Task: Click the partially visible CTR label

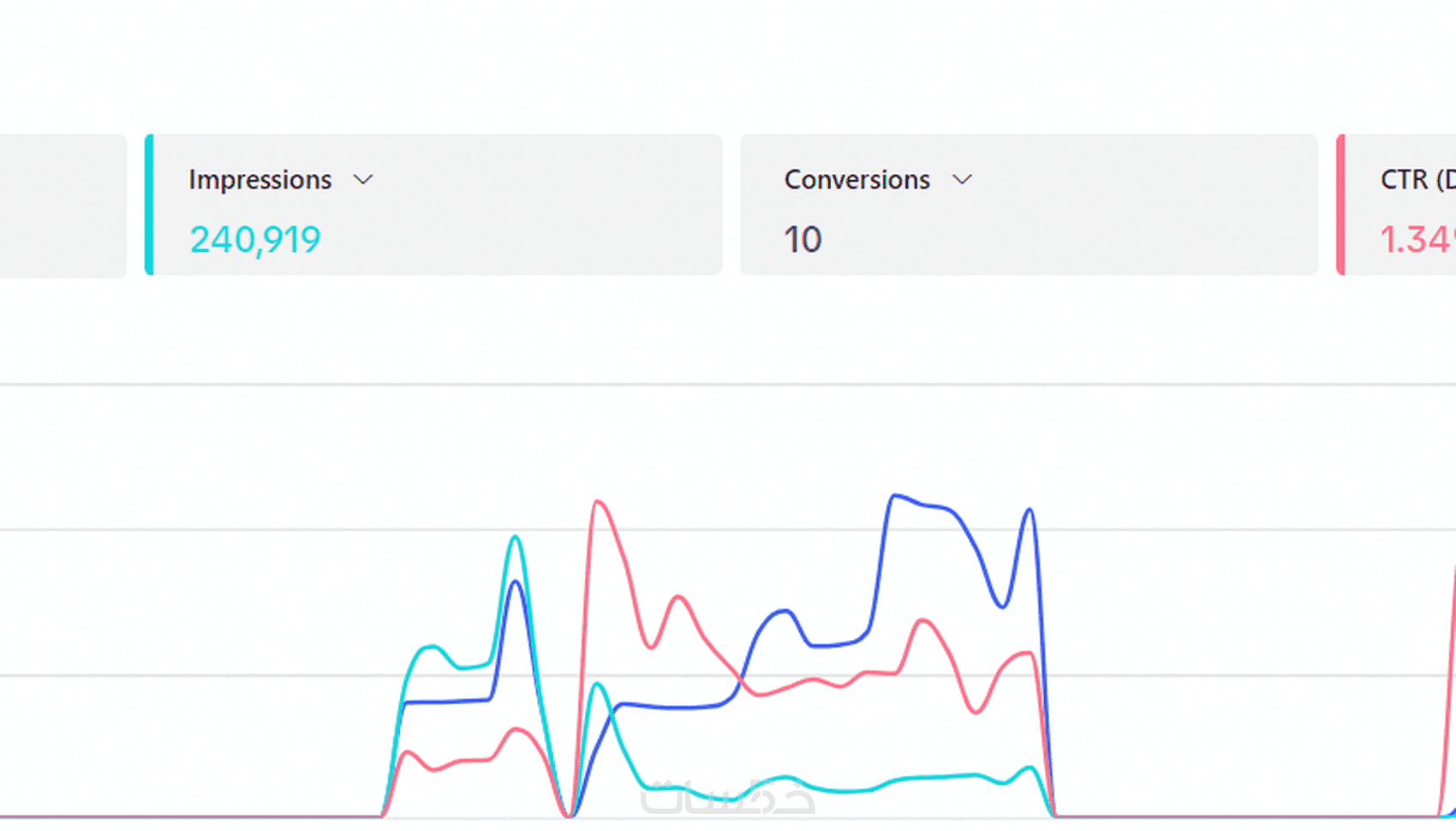Action: point(1417,180)
